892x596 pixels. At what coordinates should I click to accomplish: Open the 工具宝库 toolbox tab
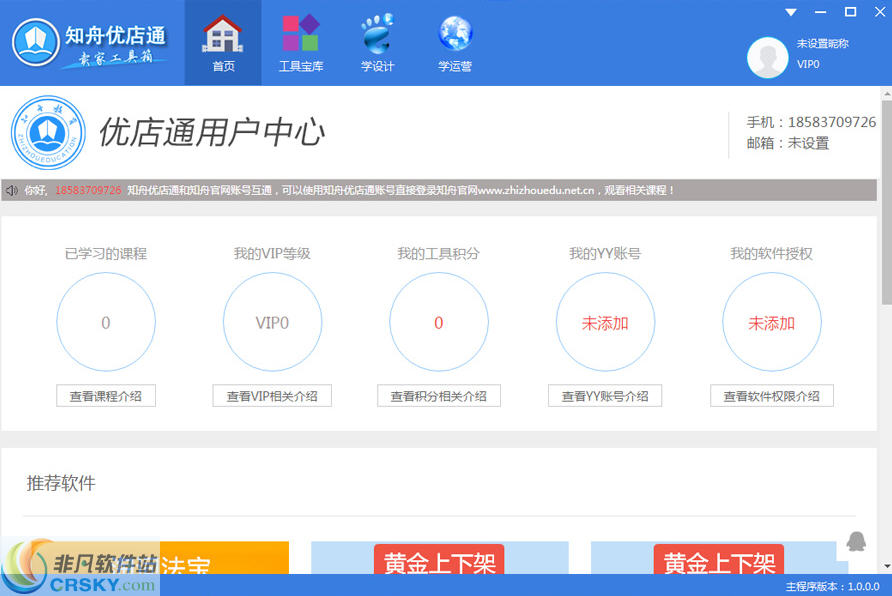pos(300,43)
